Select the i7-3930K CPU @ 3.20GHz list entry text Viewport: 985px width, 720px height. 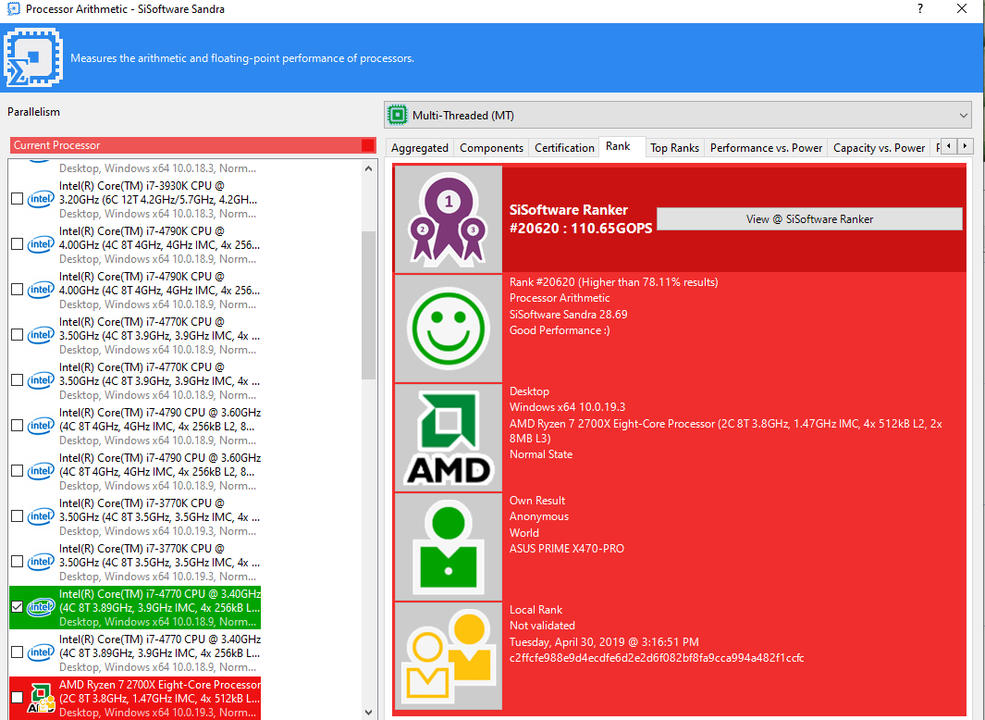(x=158, y=200)
